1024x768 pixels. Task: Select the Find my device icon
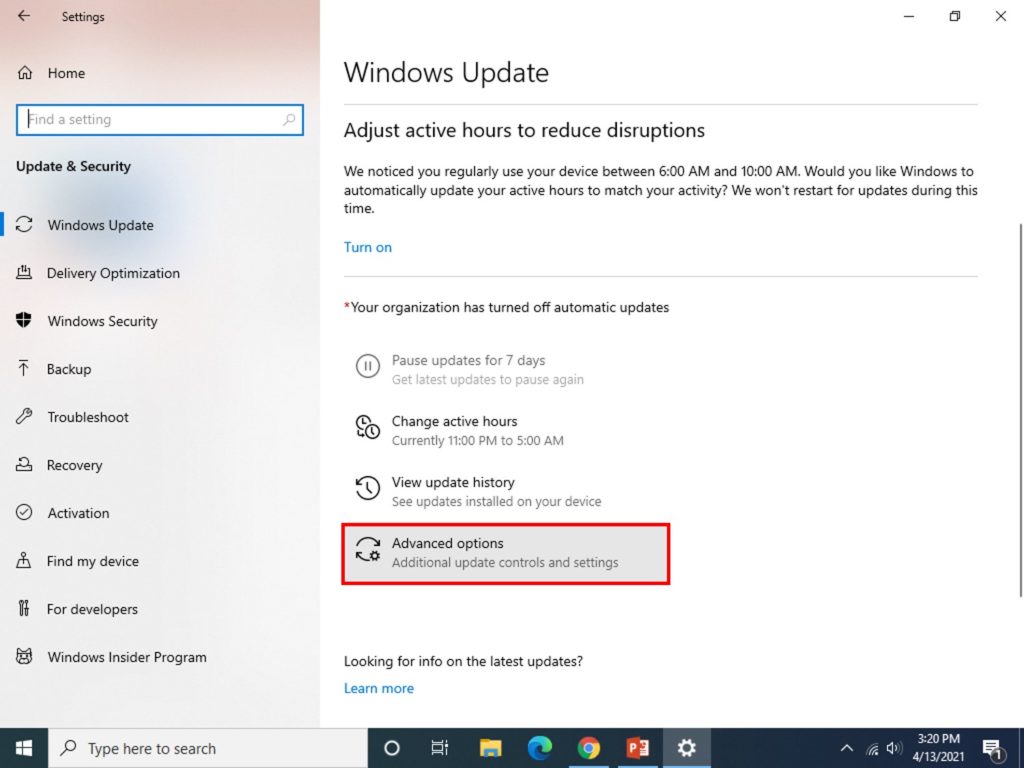[24, 560]
